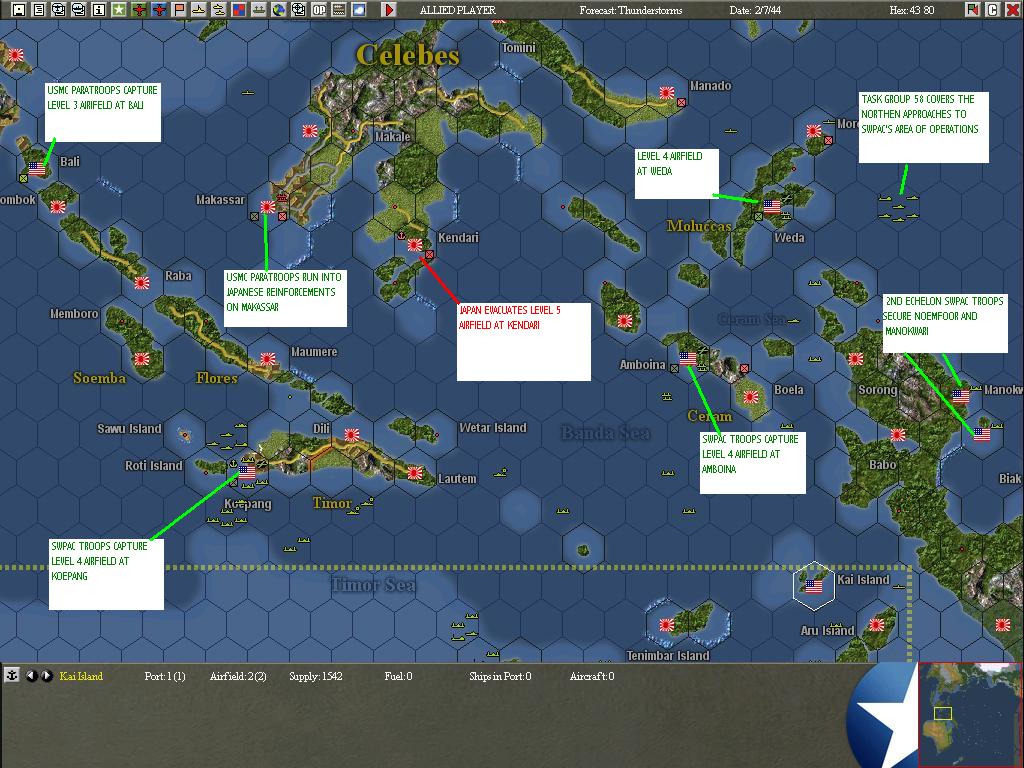This screenshot has height=768, width=1024.
Task: Click the film strip toolbar icon
Action: 338,10
